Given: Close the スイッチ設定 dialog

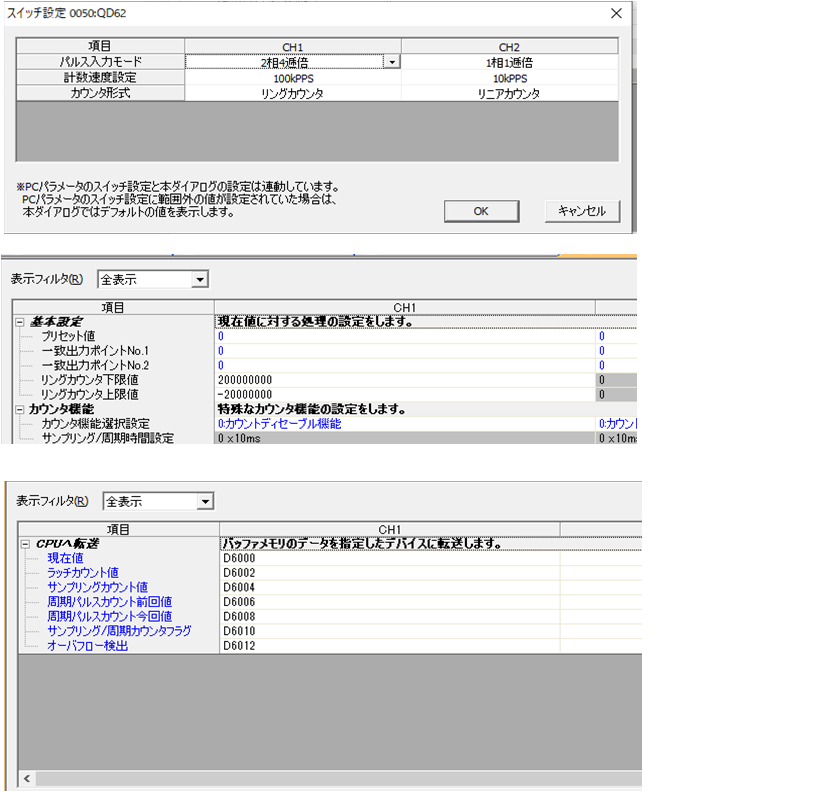Looking at the screenshot, I should tap(616, 13).
